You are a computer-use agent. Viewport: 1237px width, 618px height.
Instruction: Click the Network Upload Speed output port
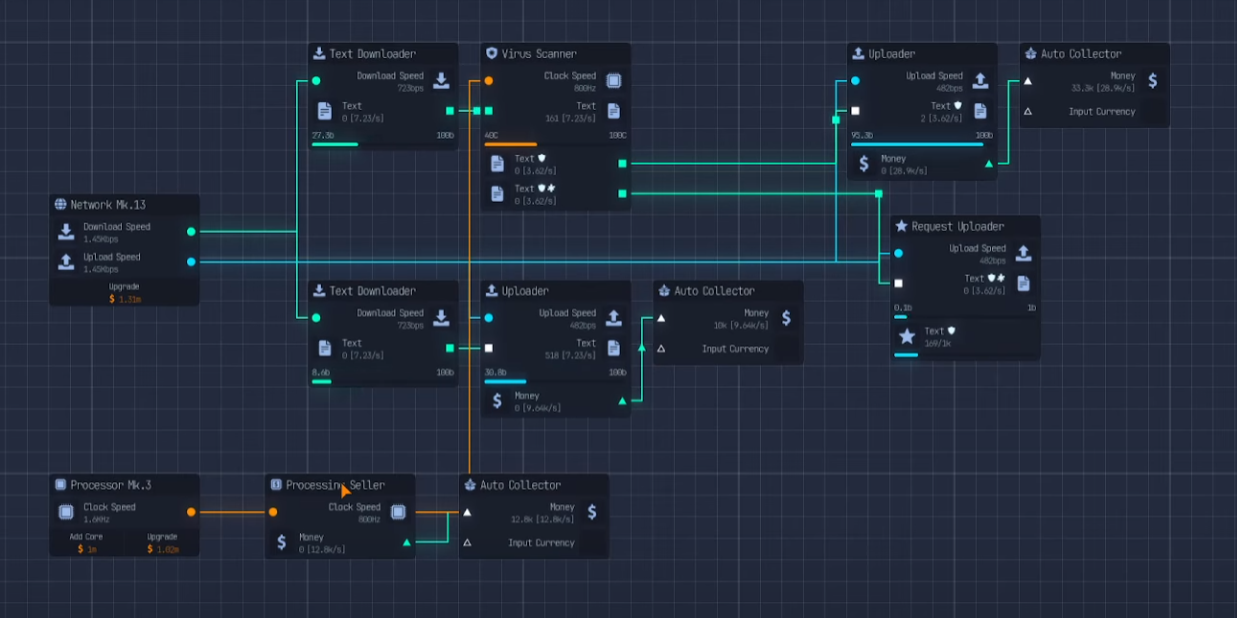click(191, 262)
